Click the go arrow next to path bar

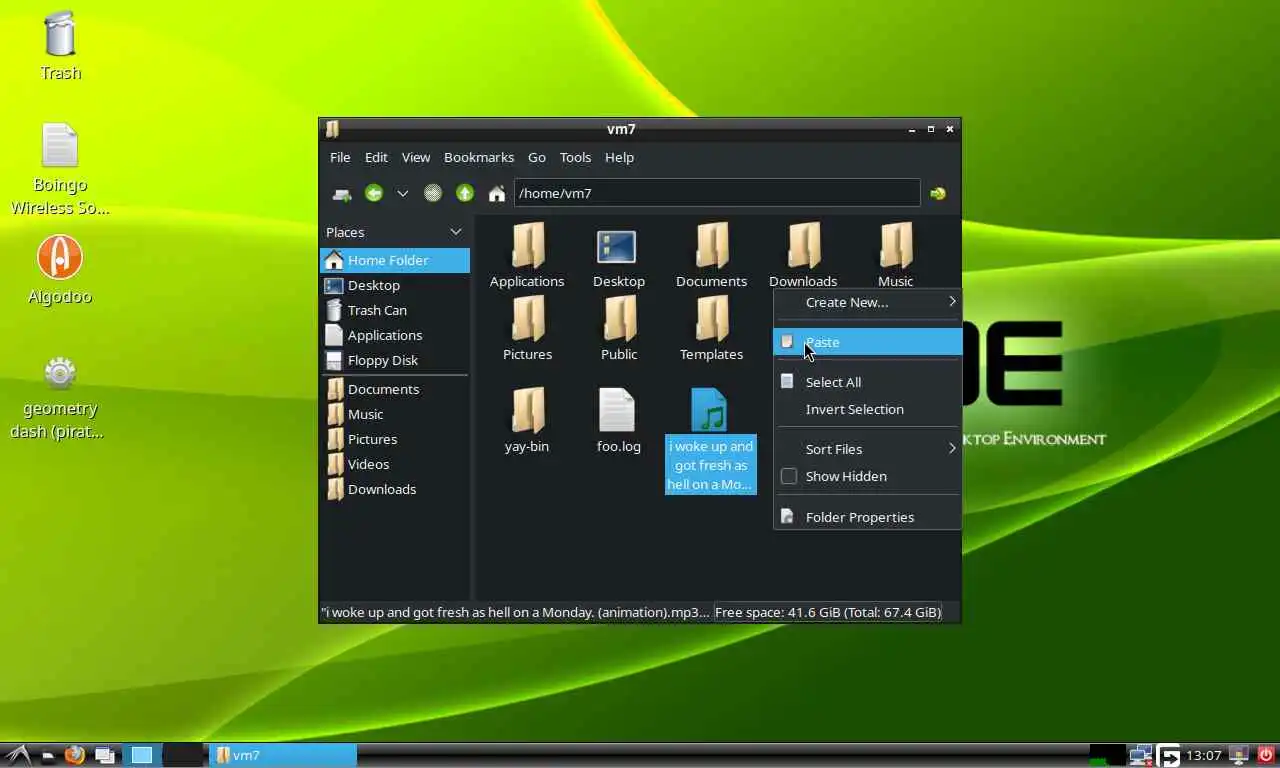(938, 193)
